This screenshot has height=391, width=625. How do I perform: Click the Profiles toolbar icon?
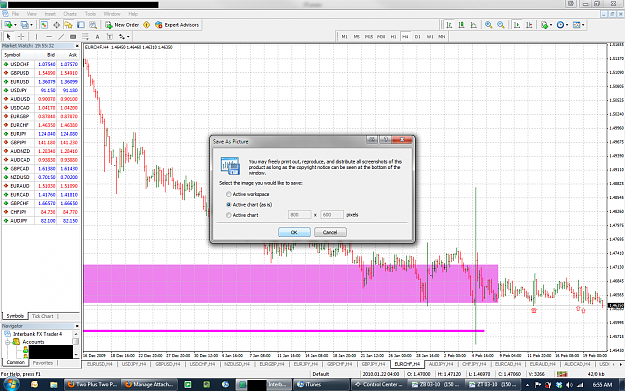[x=24, y=25]
